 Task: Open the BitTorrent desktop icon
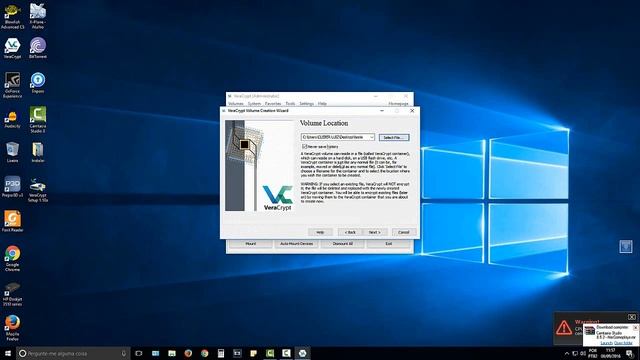(38, 48)
